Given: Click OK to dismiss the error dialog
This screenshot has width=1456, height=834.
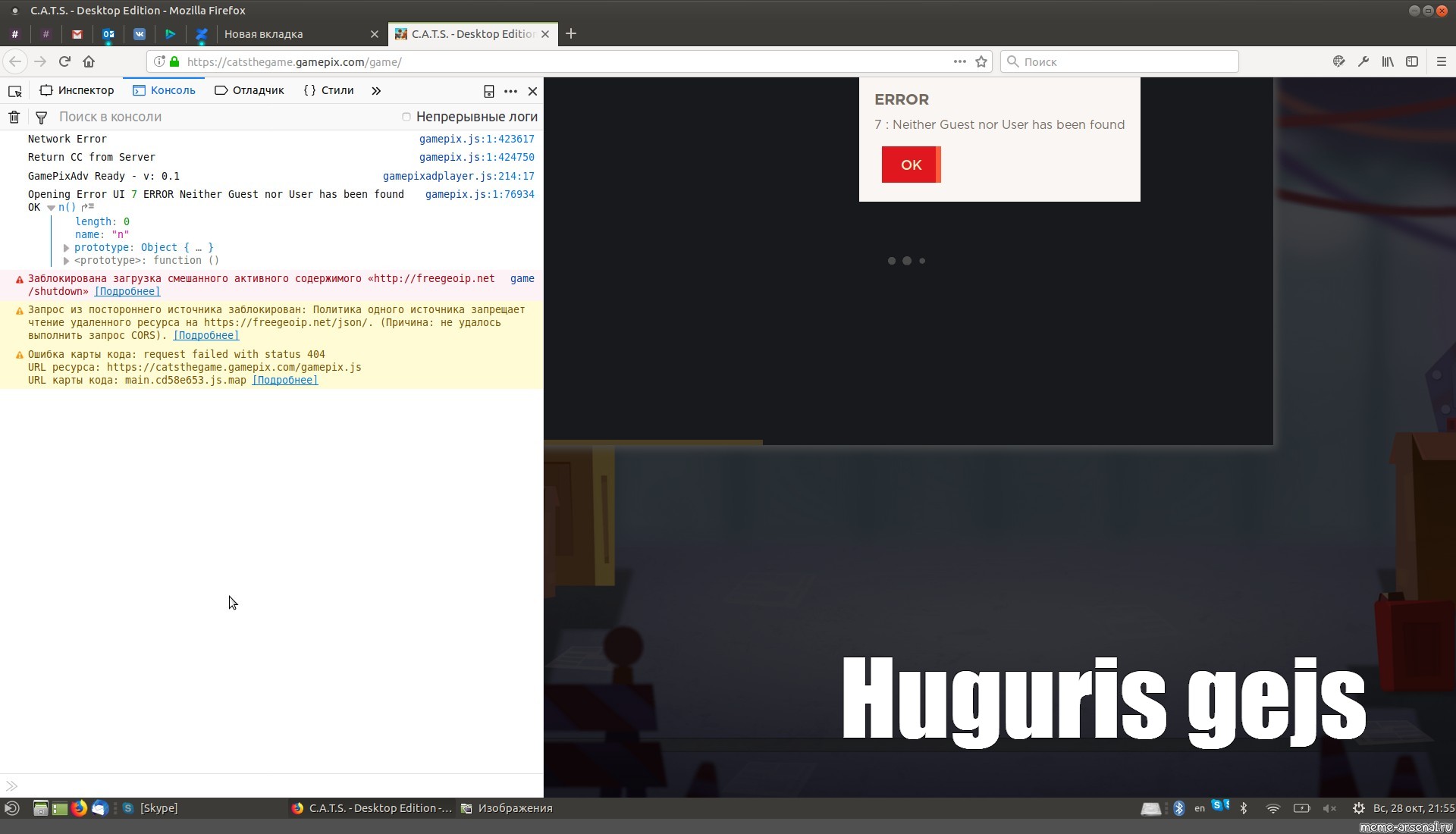Looking at the screenshot, I should point(910,164).
